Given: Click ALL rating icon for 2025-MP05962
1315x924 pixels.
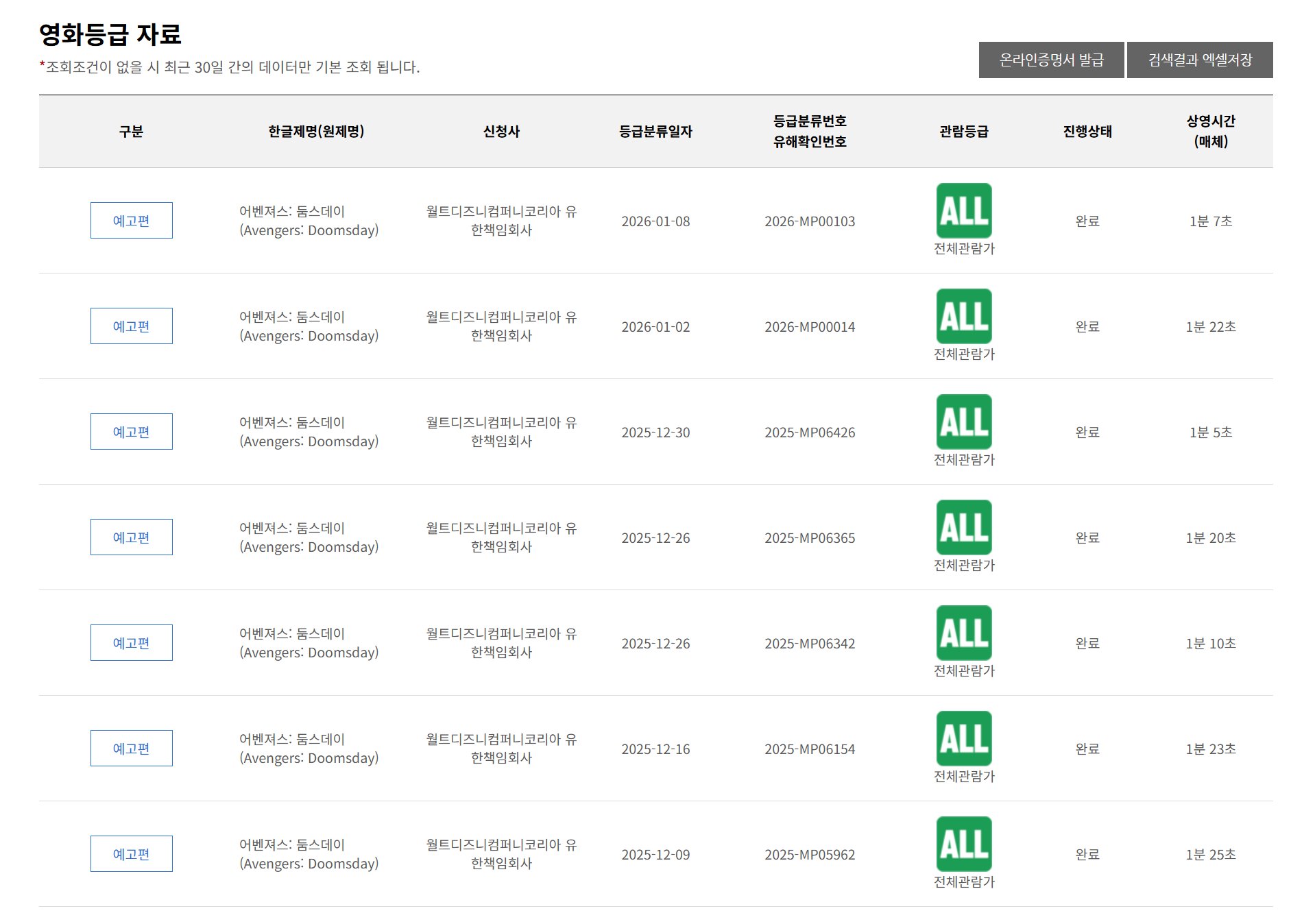Looking at the screenshot, I should 963,844.
